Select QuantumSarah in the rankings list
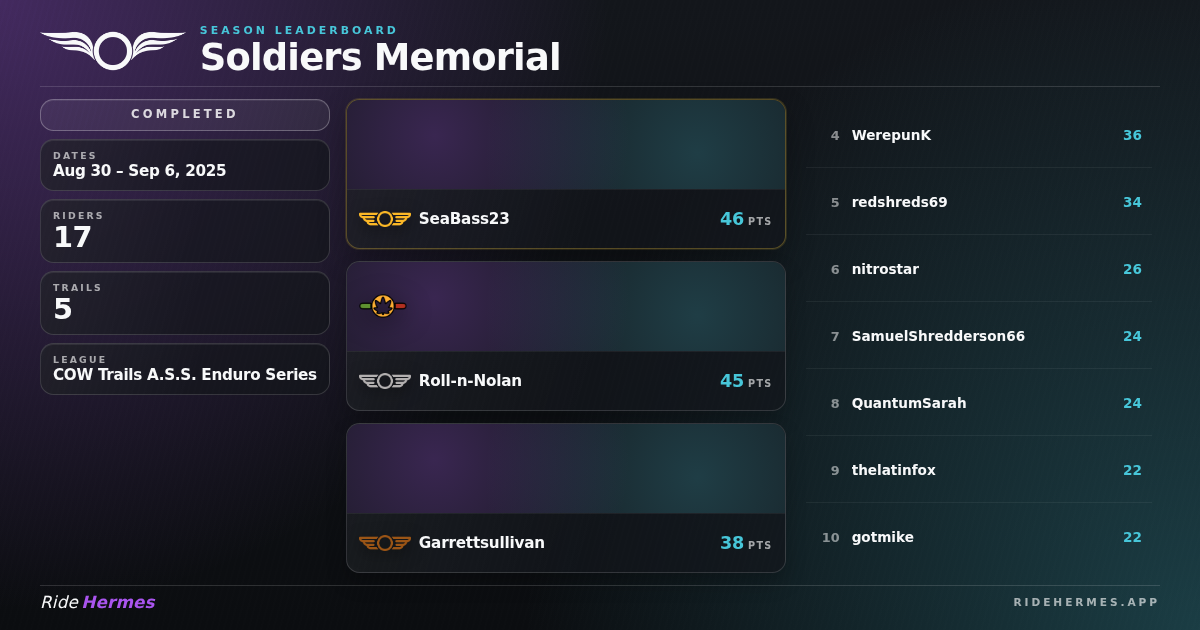 (x=979, y=403)
